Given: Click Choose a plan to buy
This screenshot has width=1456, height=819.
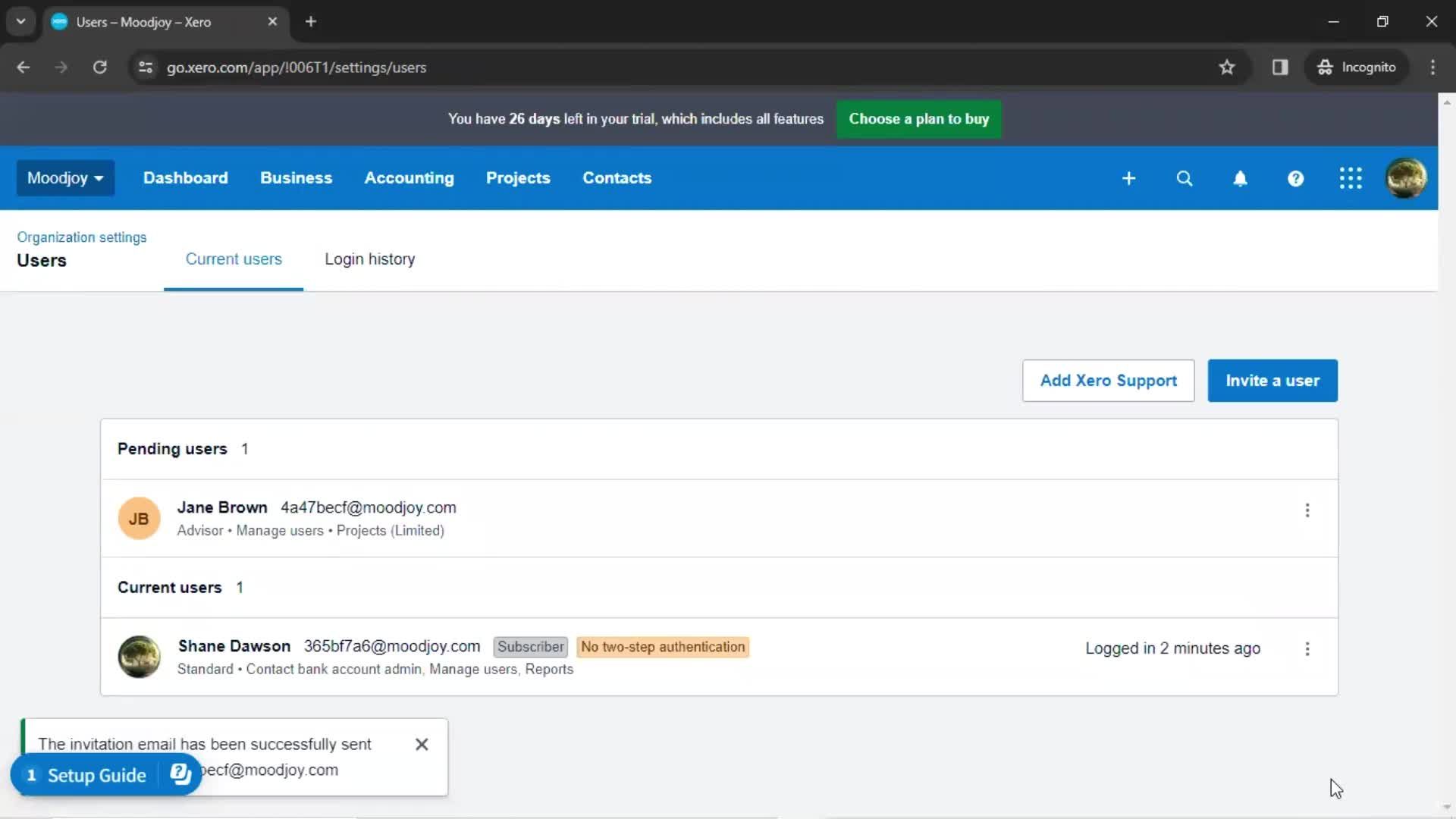Looking at the screenshot, I should click(x=919, y=119).
